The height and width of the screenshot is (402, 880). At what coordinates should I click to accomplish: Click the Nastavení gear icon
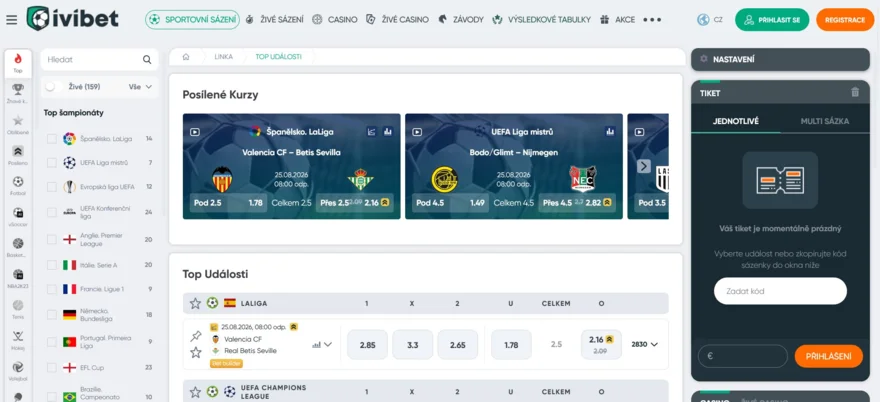click(x=703, y=59)
